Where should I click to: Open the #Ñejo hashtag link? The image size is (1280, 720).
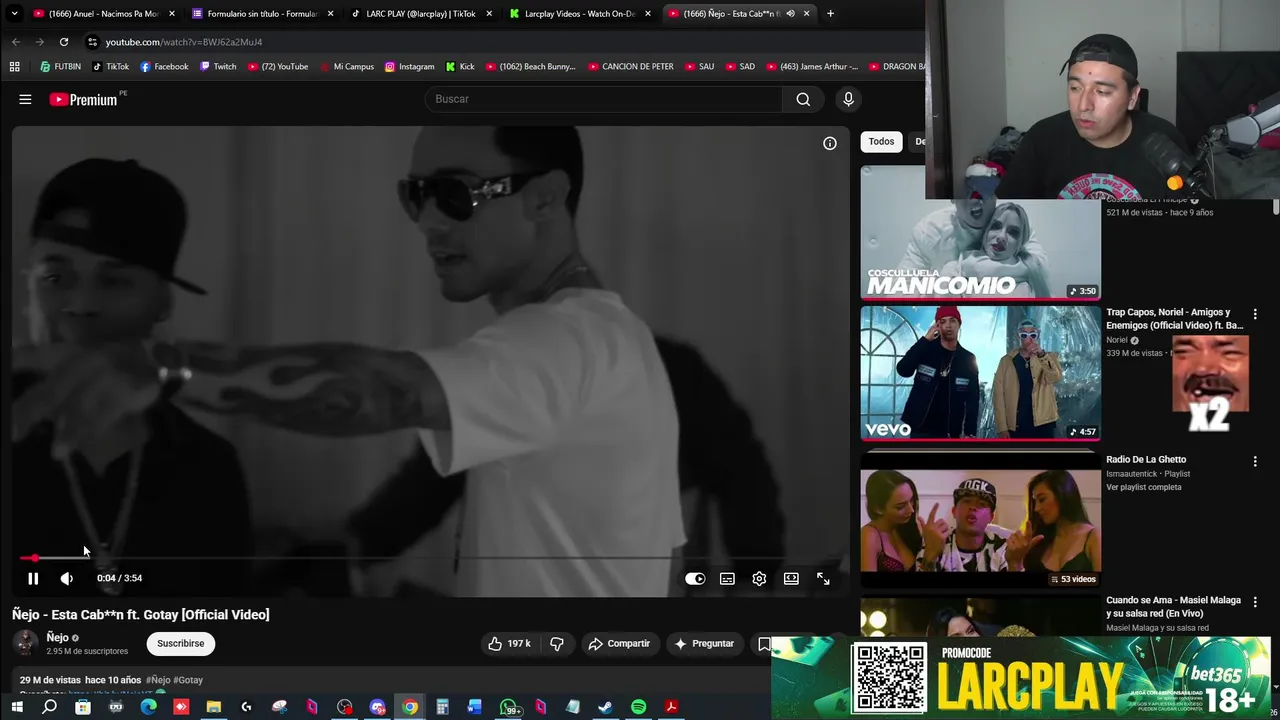[158, 680]
